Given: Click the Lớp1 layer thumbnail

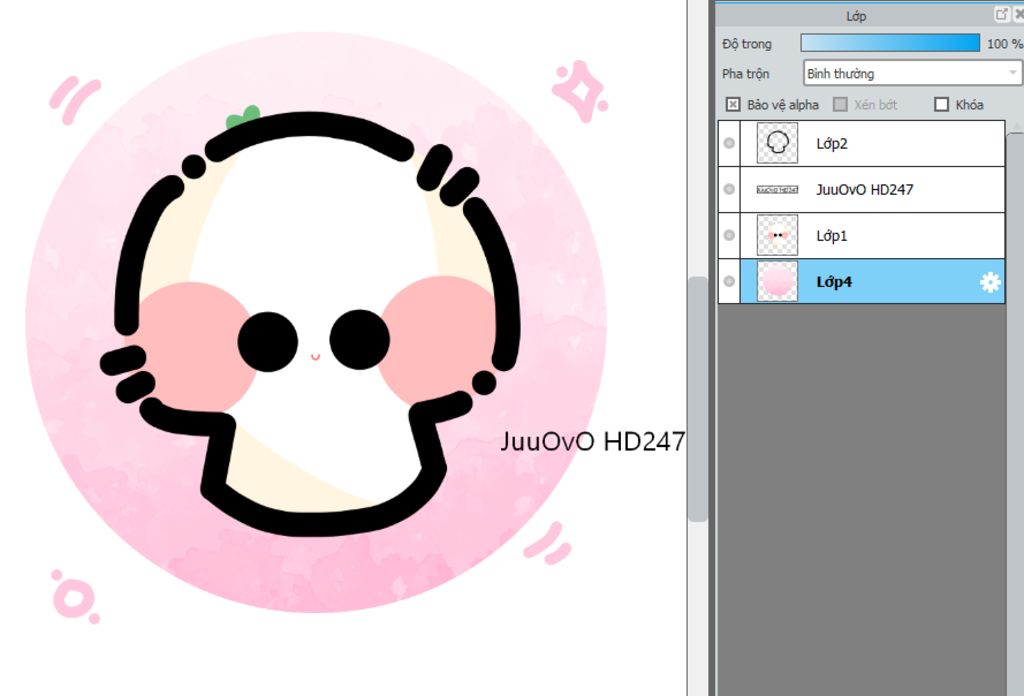Looking at the screenshot, I should [x=777, y=235].
